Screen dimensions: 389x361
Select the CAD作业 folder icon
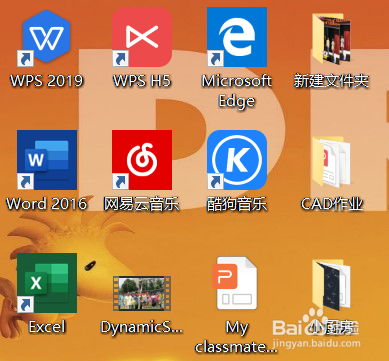coord(332,162)
